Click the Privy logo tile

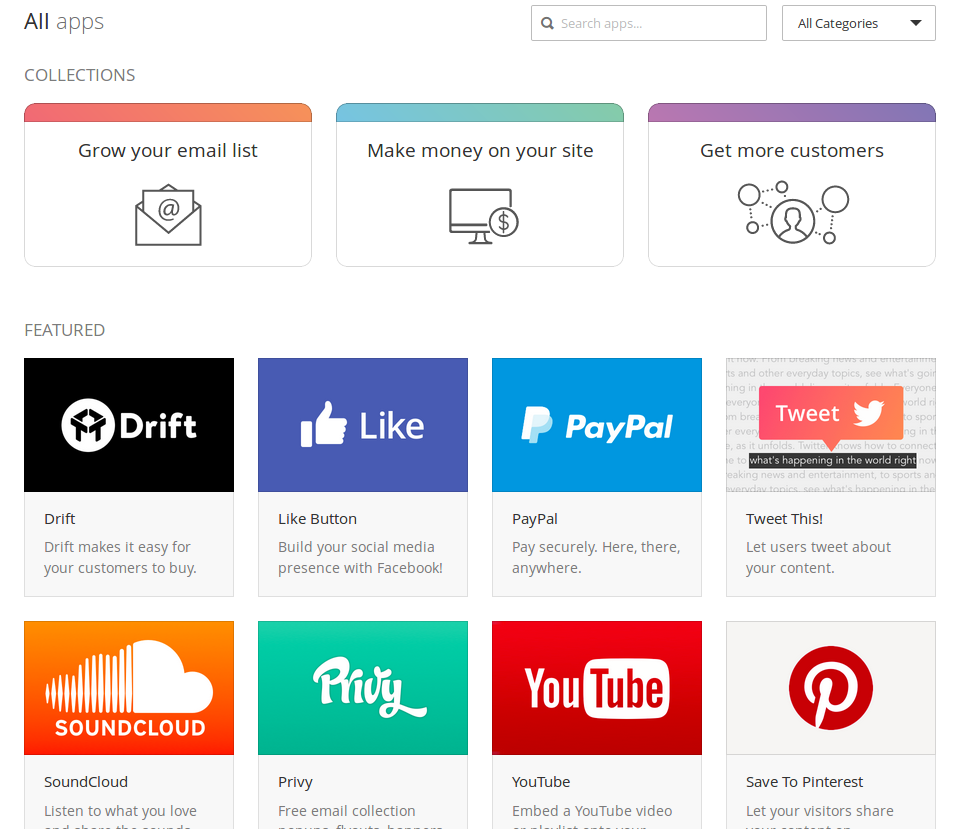pos(363,688)
